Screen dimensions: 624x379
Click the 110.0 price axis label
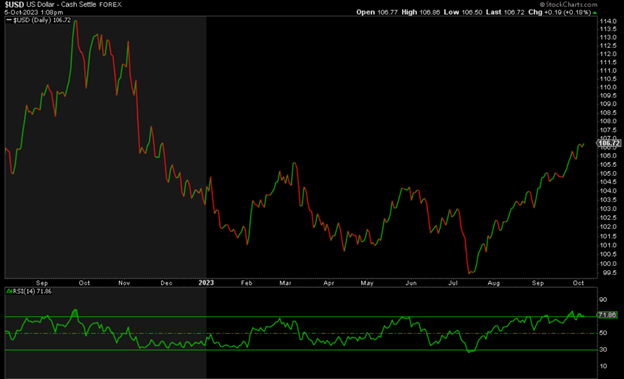coord(608,87)
